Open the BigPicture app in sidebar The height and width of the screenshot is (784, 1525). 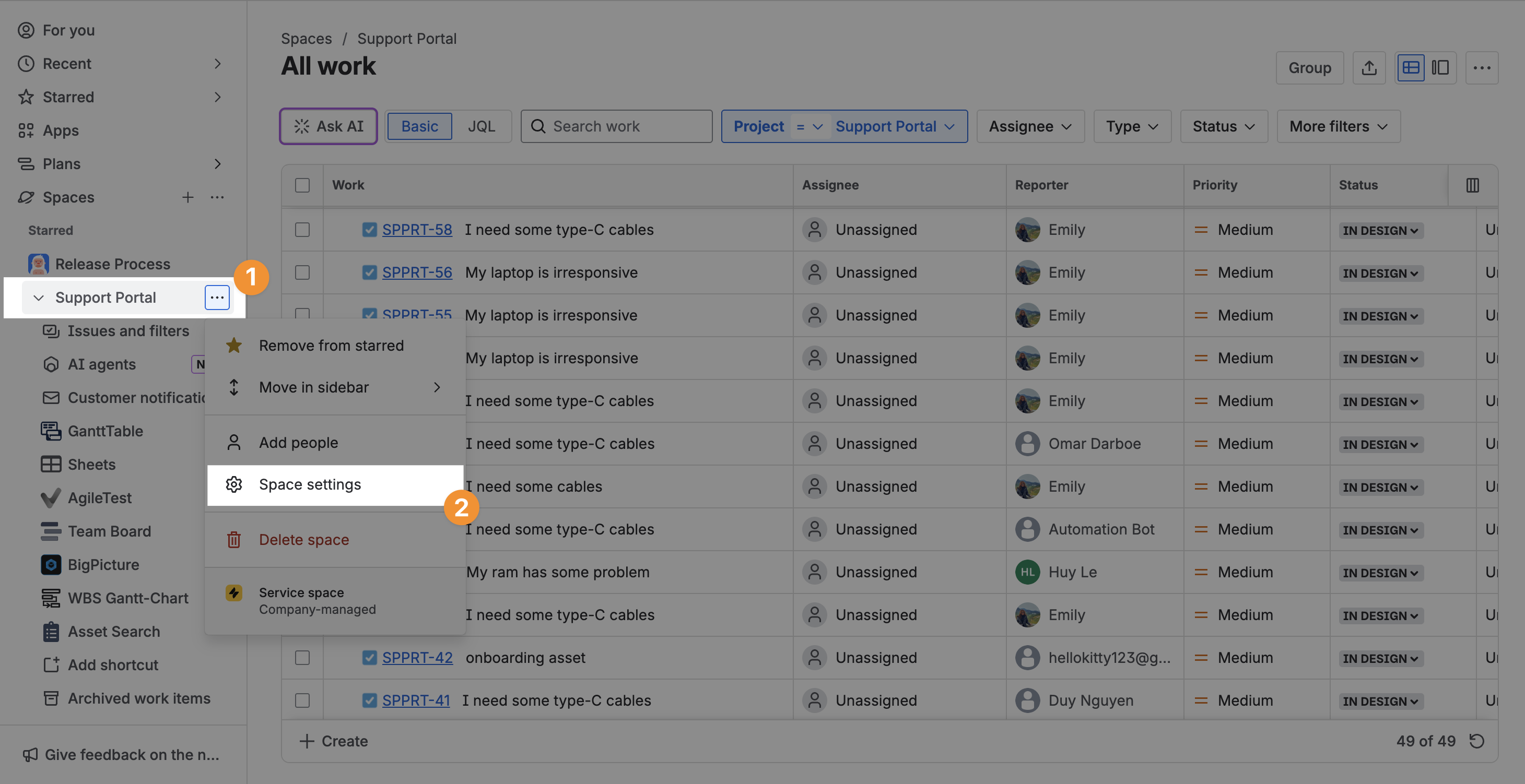(103, 564)
